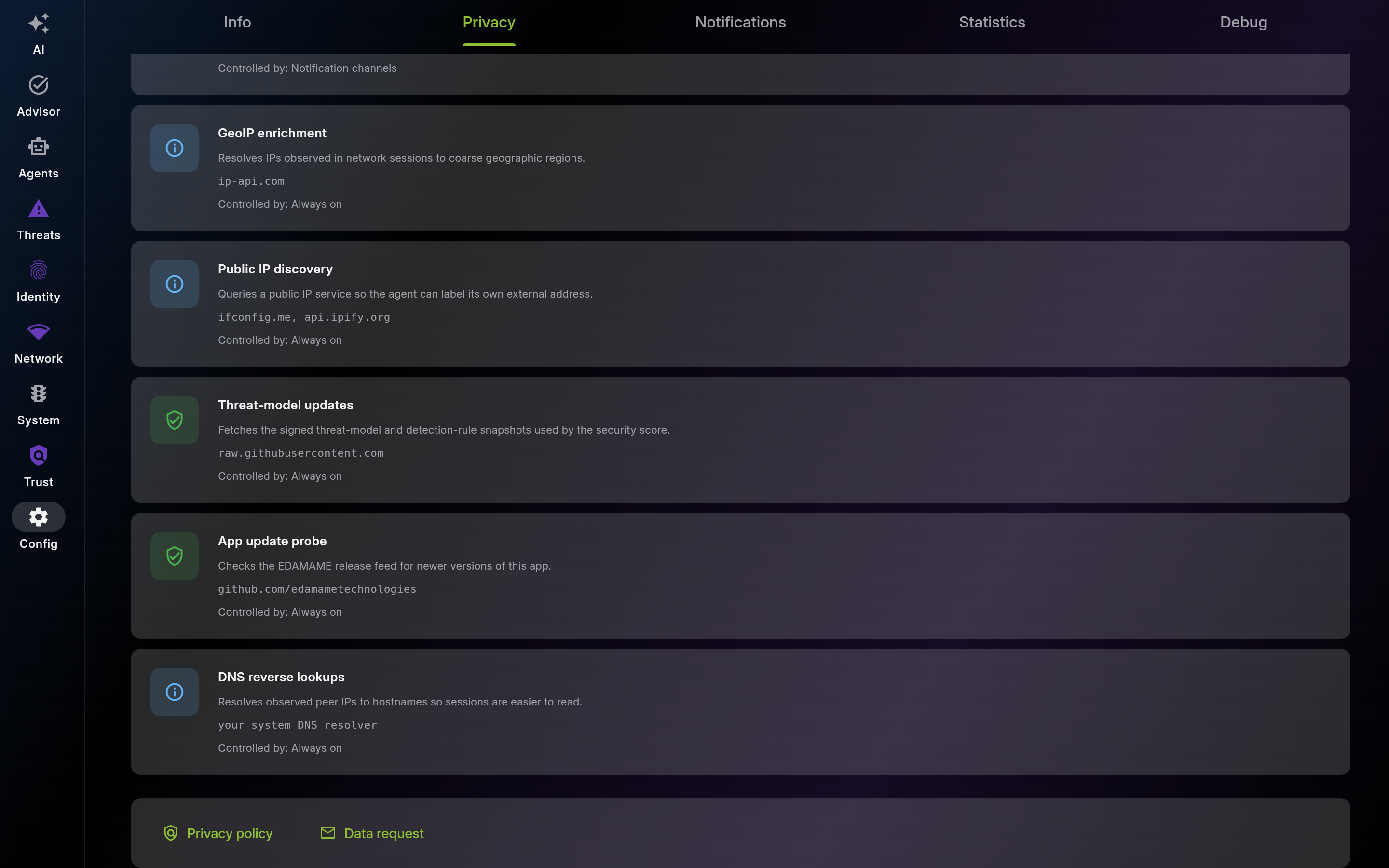Click the raw.githubusercontent.com endpoint text
This screenshot has height=868, width=1389.
[301, 453]
